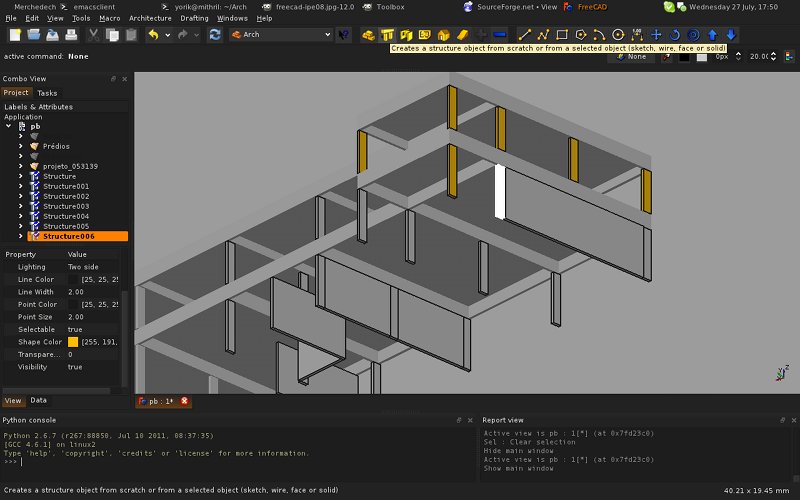Switch to the Data properties tab

pos(38,400)
